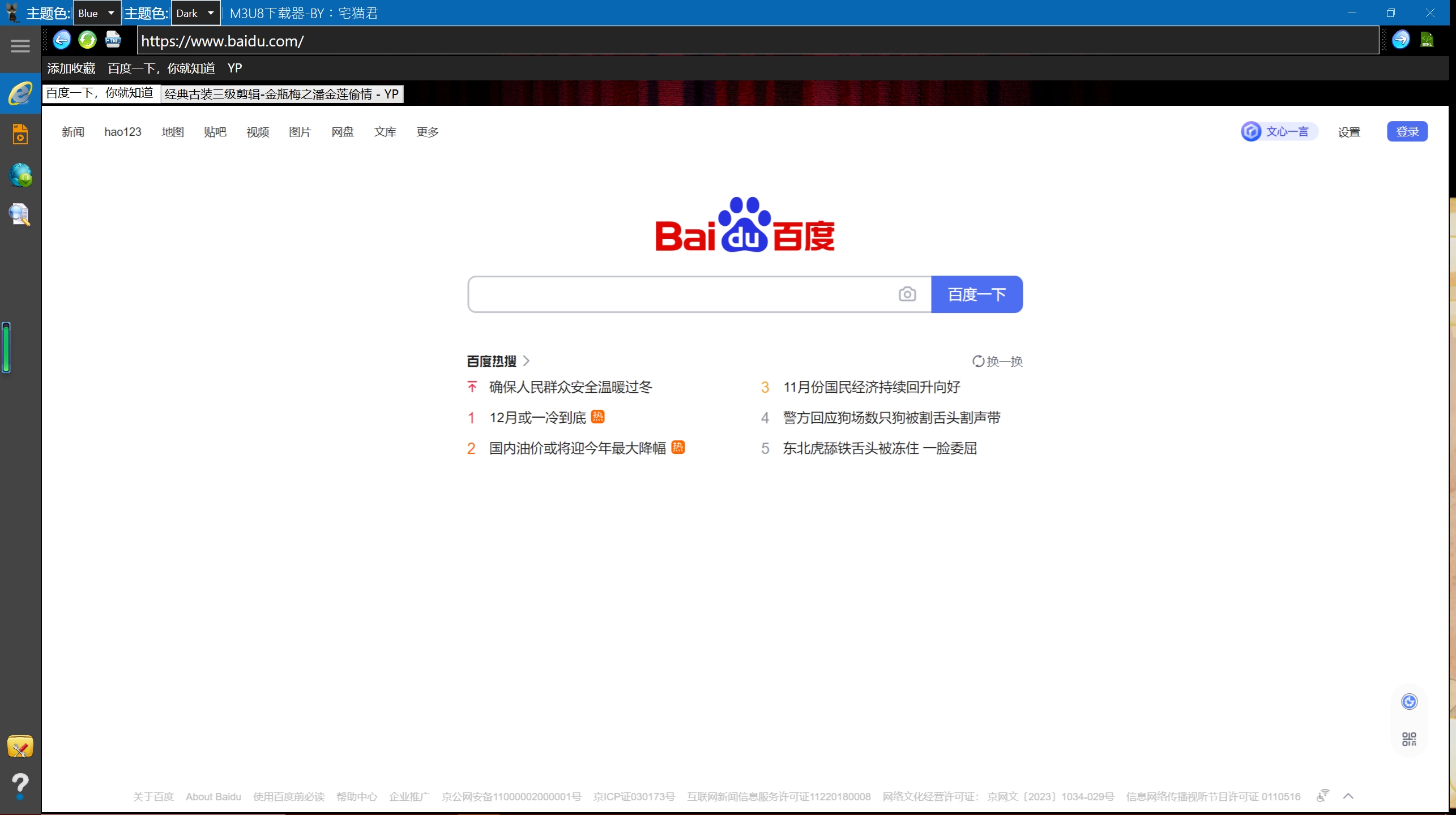
Task: Click 添加收藏 in favorites bar
Action: coord(71,68)
